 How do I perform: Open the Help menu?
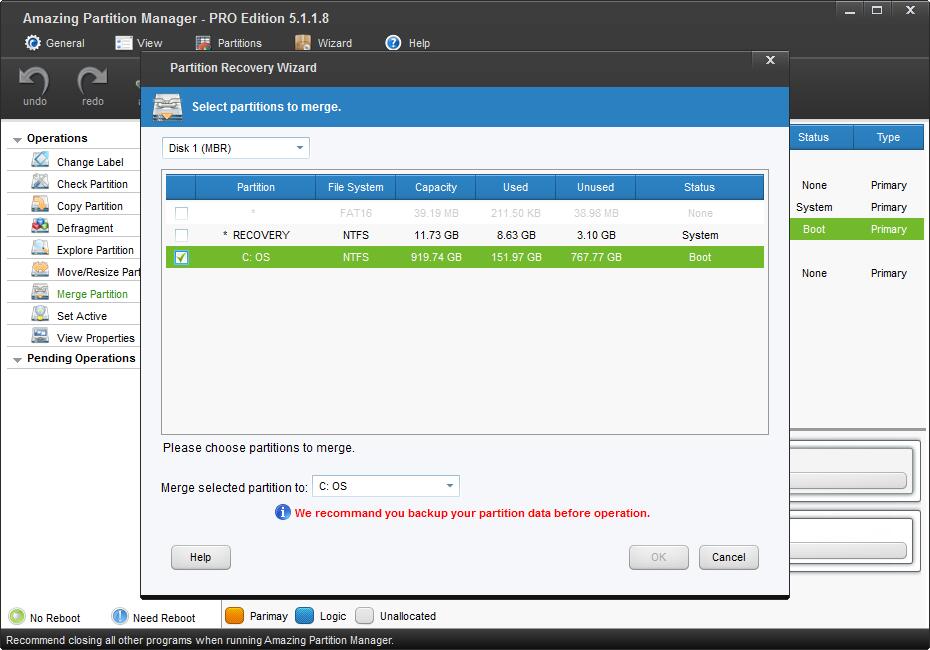[x=408, y=43]
